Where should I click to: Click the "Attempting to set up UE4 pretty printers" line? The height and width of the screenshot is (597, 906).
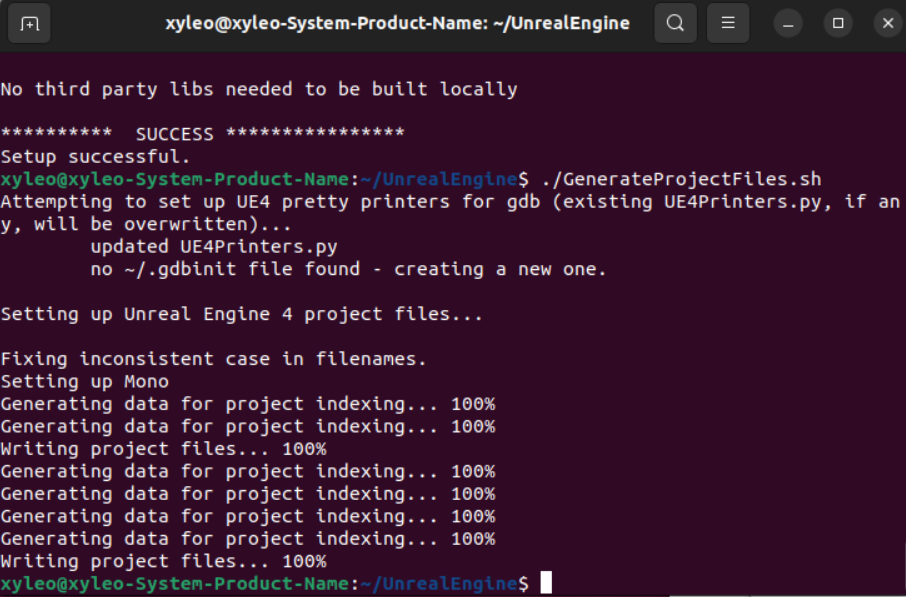coord(450,202)
